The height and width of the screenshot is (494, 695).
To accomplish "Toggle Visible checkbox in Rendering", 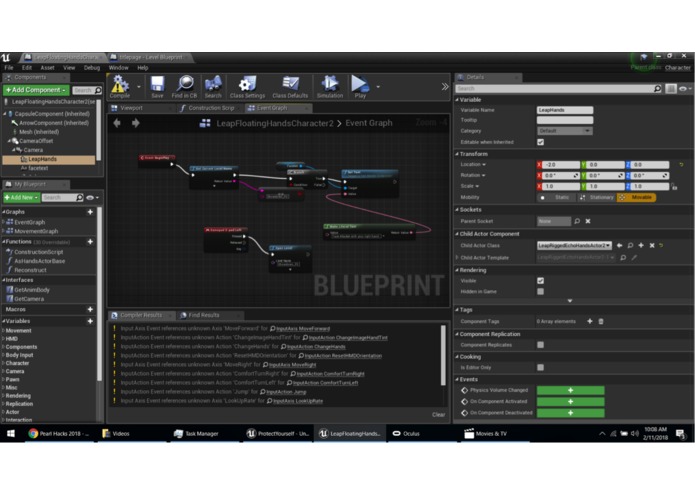I will 540,280.
